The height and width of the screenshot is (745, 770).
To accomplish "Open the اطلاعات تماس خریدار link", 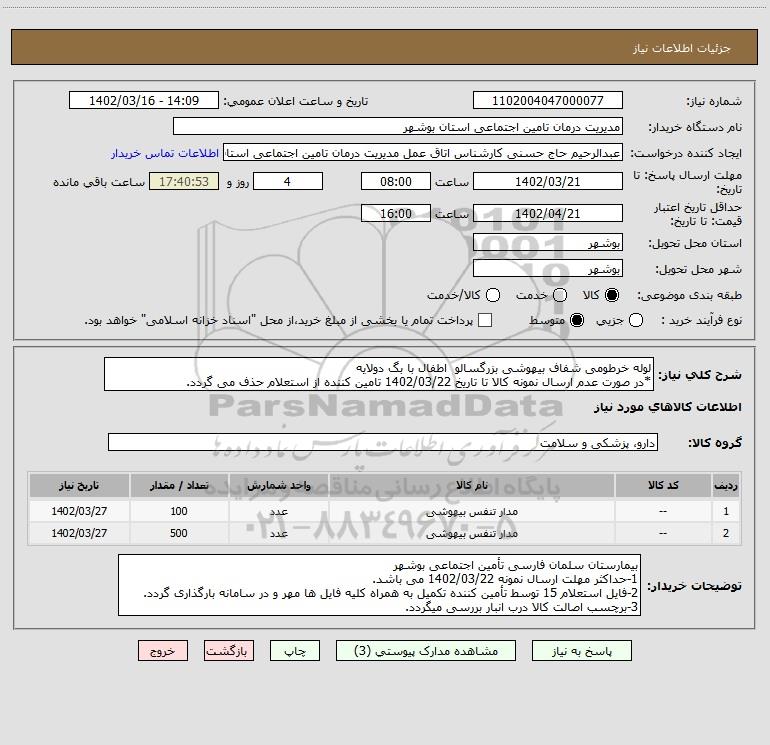I will pyautogui.click(x=165, y=153).
